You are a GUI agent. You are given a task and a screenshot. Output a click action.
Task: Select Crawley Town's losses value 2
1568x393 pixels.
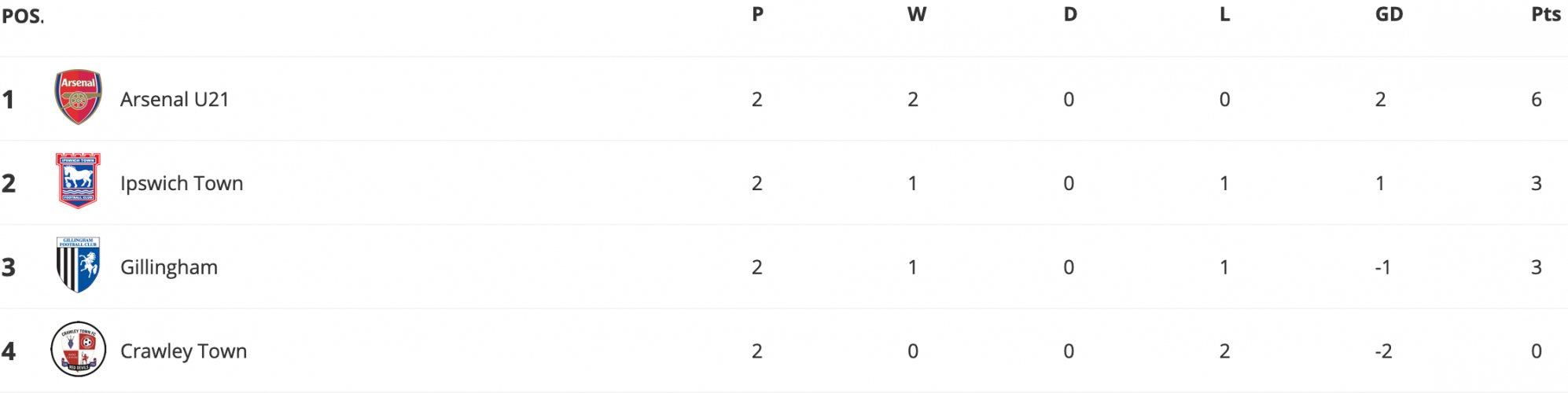coord(1224,351)
